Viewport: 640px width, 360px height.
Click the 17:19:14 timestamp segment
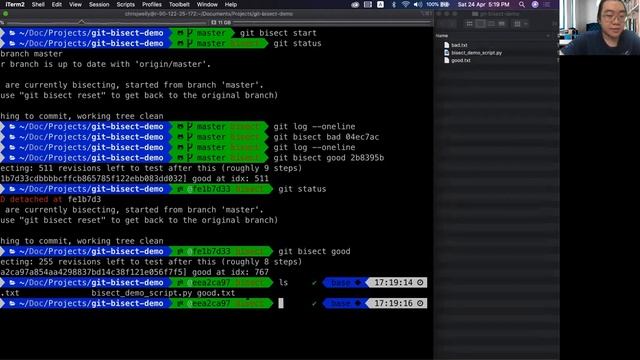click(x=398, y=282)
